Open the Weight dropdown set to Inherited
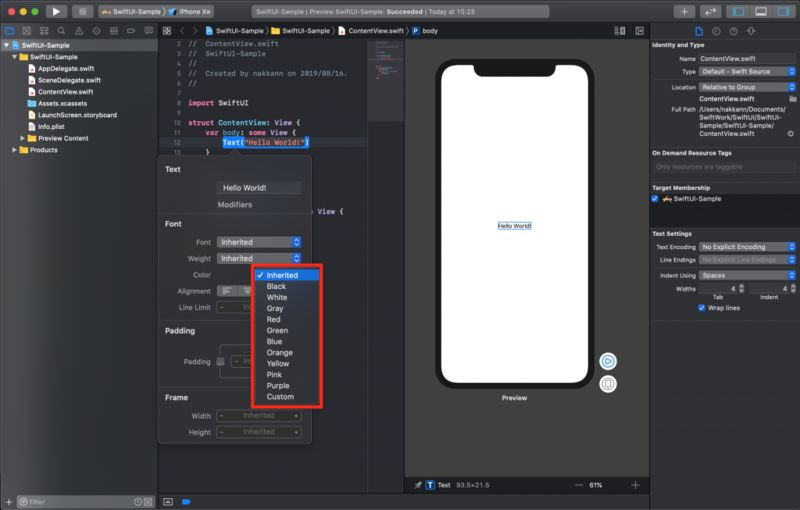The width and height of the screenshot is (800, 510). [x=259, y=259]
